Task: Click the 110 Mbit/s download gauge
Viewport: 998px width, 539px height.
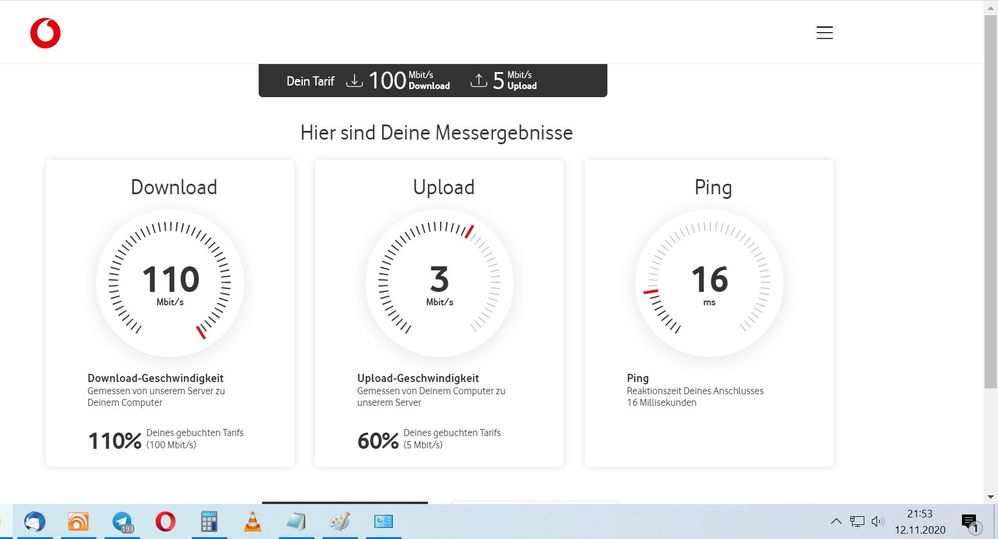Action: [170, 283]
